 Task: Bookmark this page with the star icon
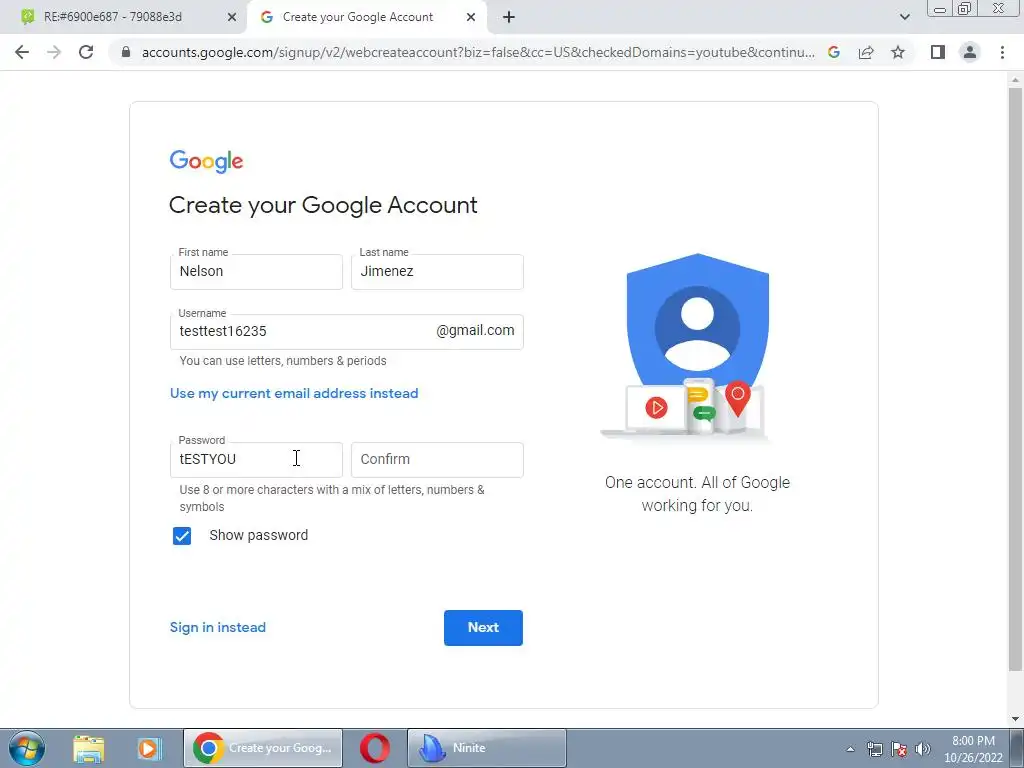pos(898,52)
